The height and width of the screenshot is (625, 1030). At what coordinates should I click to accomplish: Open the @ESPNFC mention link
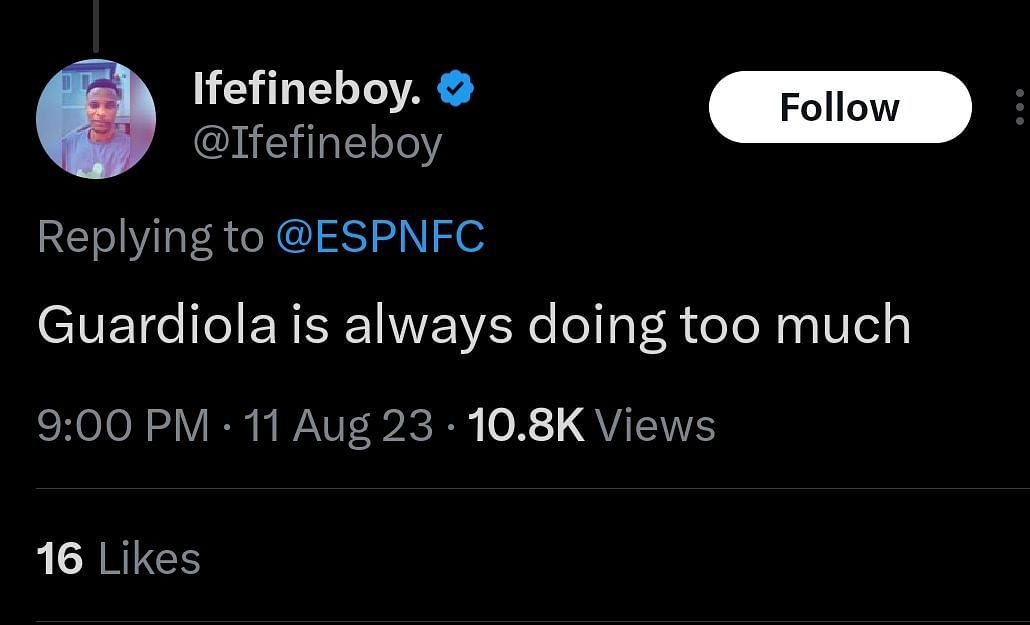coord(379,237)
